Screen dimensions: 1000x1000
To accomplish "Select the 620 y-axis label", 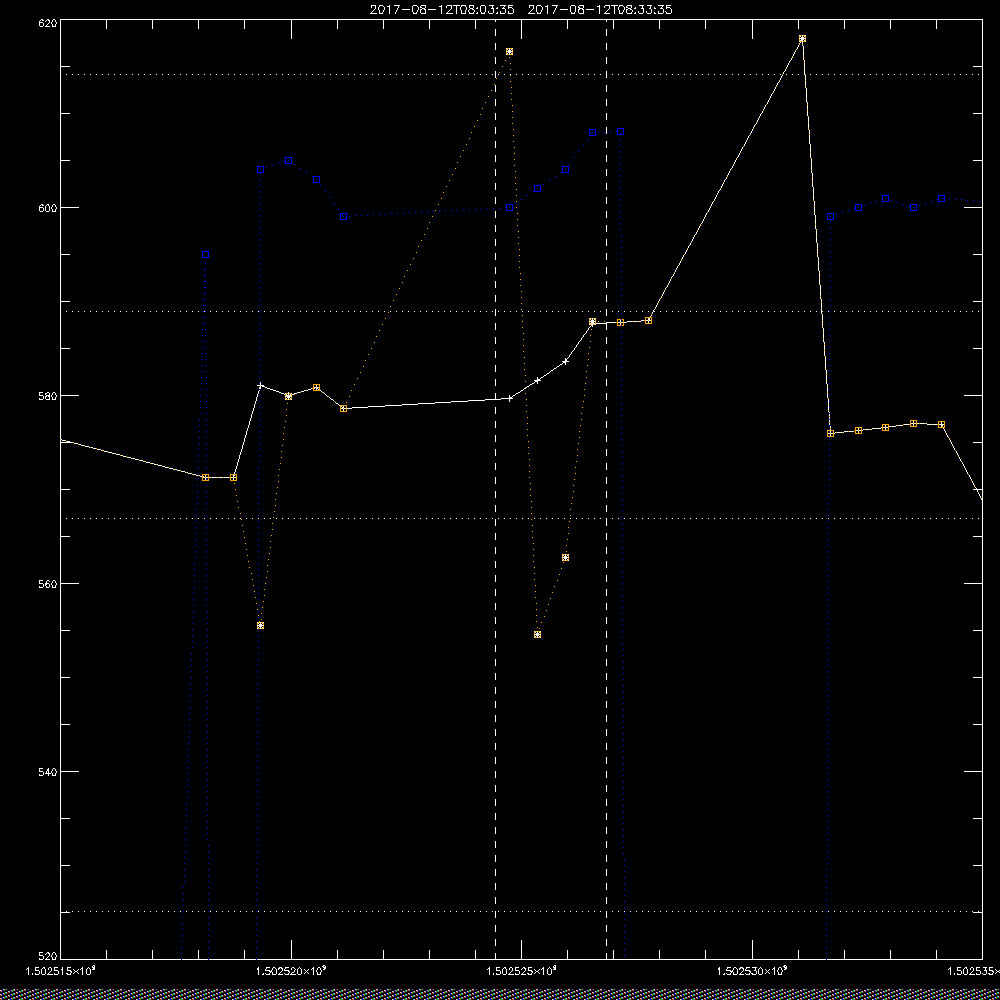I will point(48,22).
